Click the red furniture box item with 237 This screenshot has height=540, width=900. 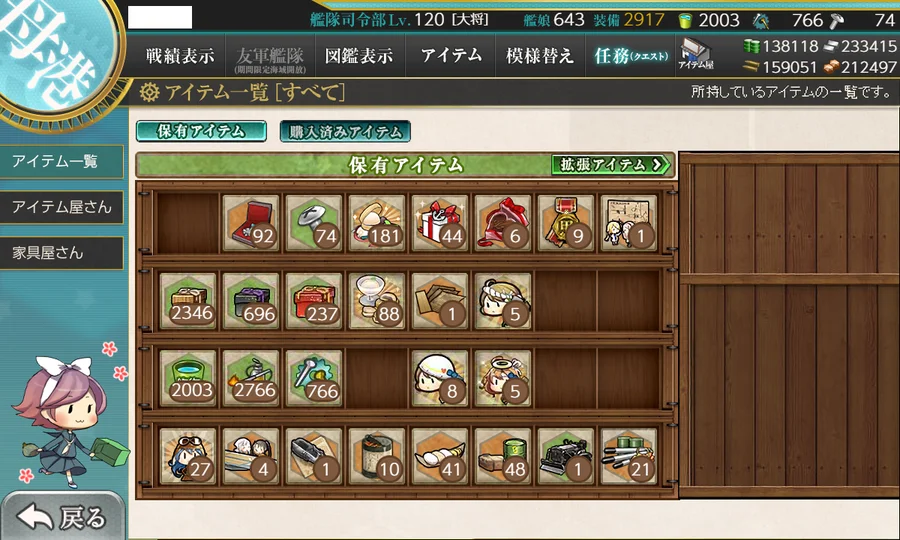pos(313,301)
